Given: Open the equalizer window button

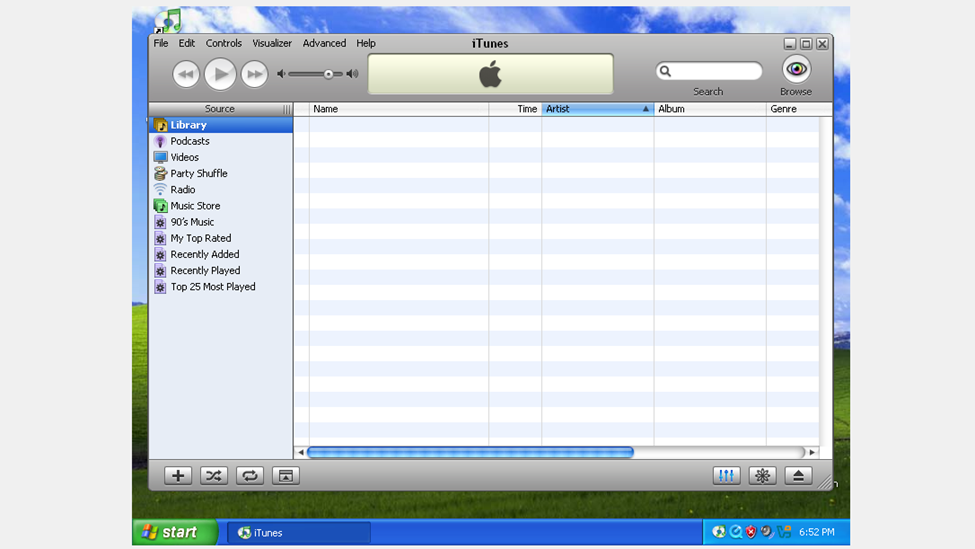Looking at the screenshot, I should coord(727,476).
